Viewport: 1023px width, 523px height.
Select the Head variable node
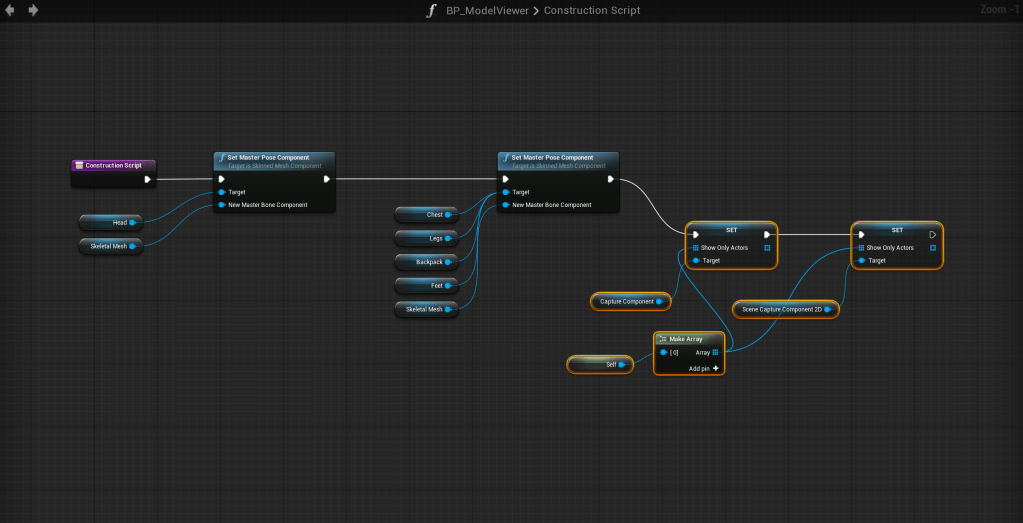pos(109,222)
